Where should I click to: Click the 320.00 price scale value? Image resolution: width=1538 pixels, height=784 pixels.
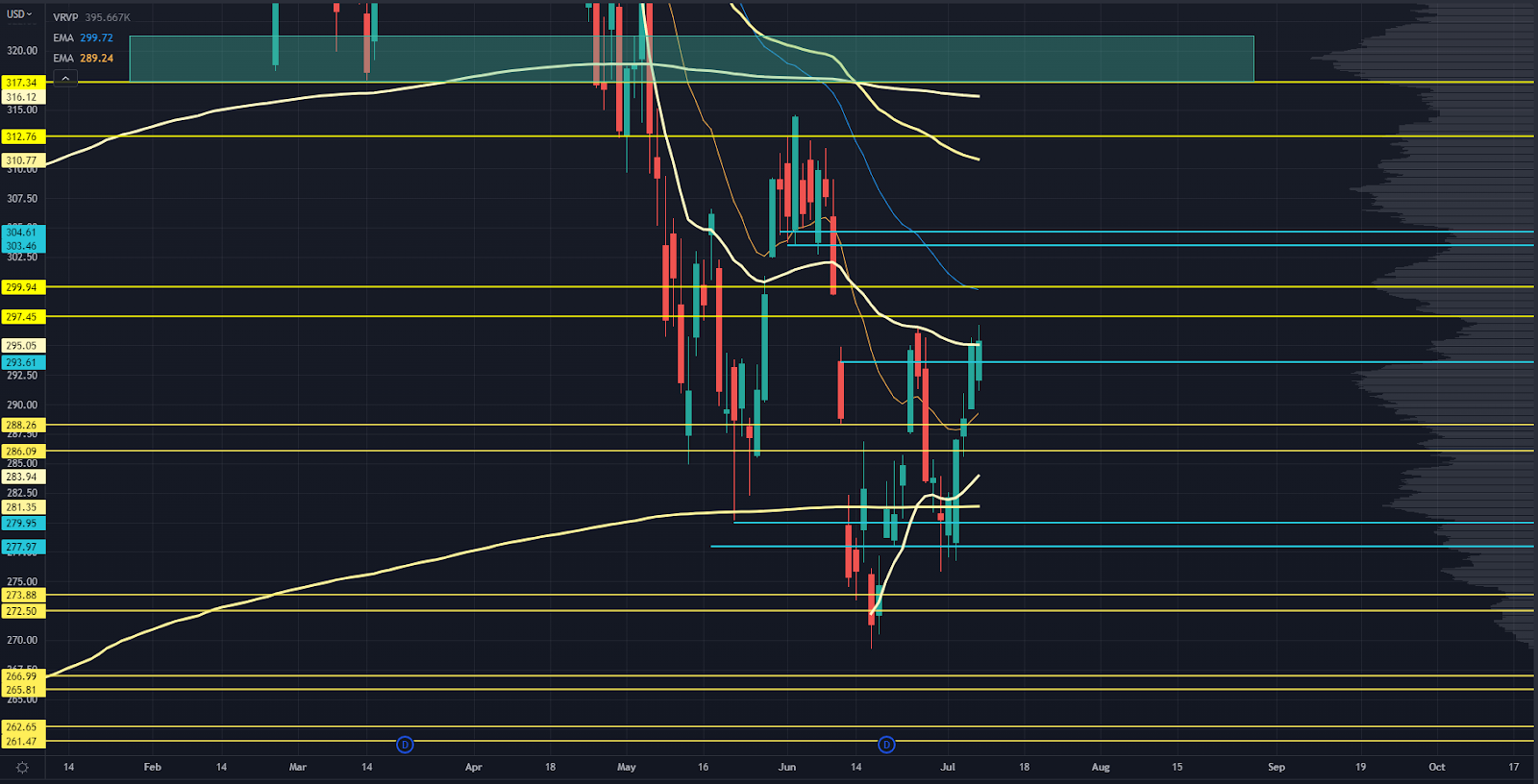point(22,51)
